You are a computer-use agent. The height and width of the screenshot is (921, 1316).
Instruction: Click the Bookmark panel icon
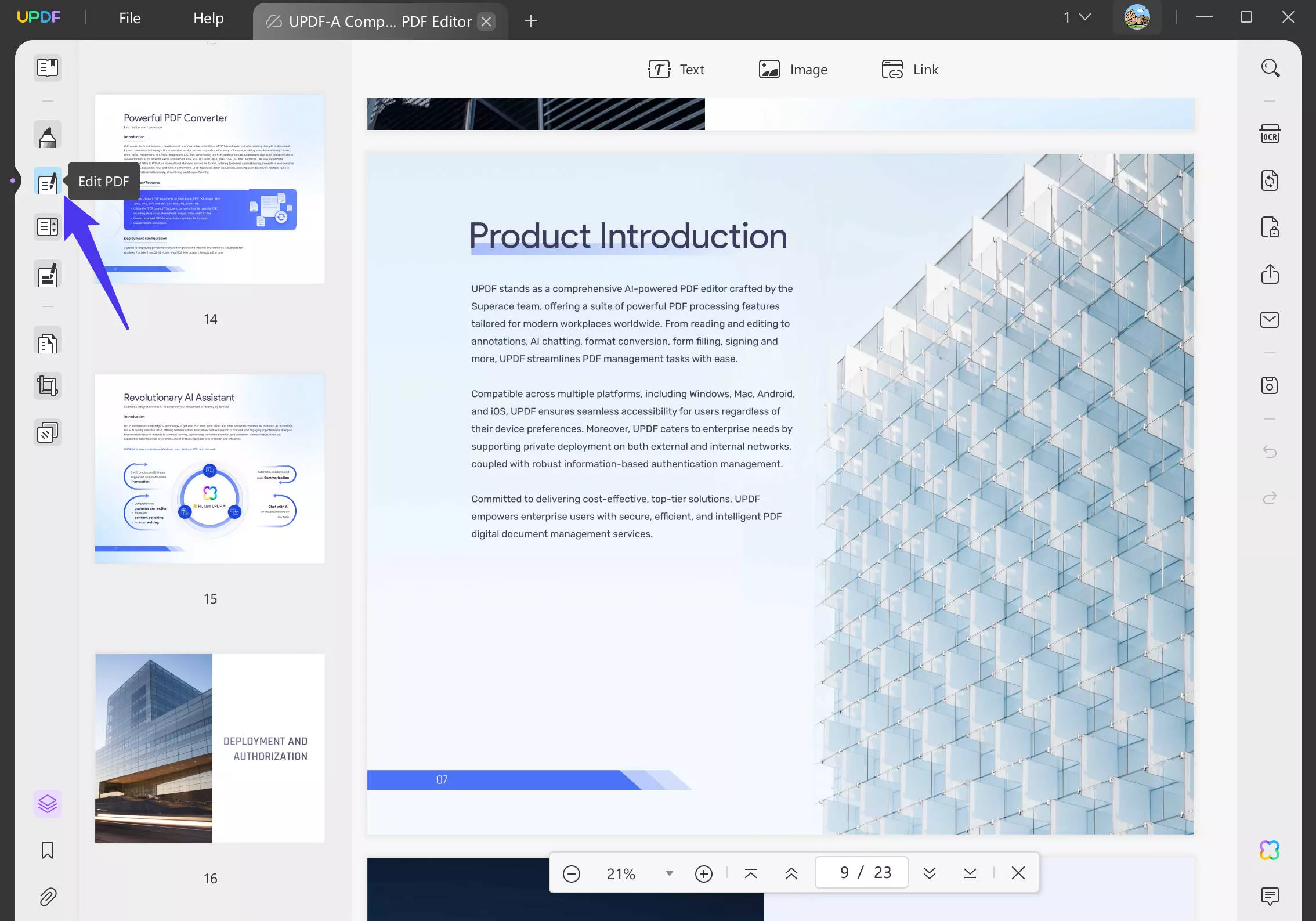click(x=47, y=850)
